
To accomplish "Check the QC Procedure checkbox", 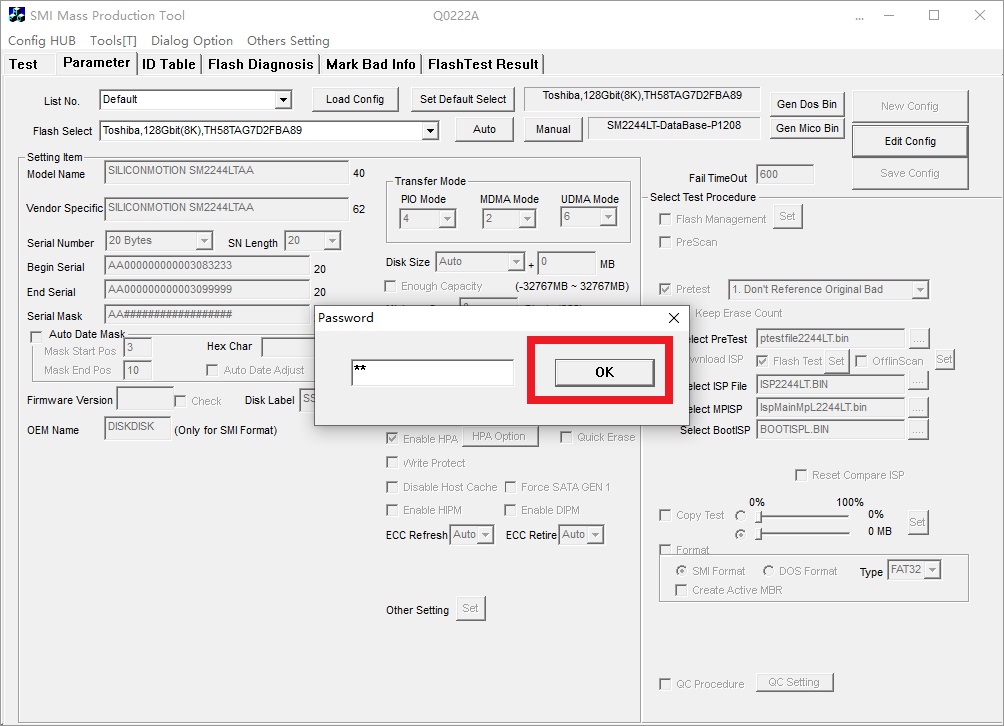I will (665, 684).
